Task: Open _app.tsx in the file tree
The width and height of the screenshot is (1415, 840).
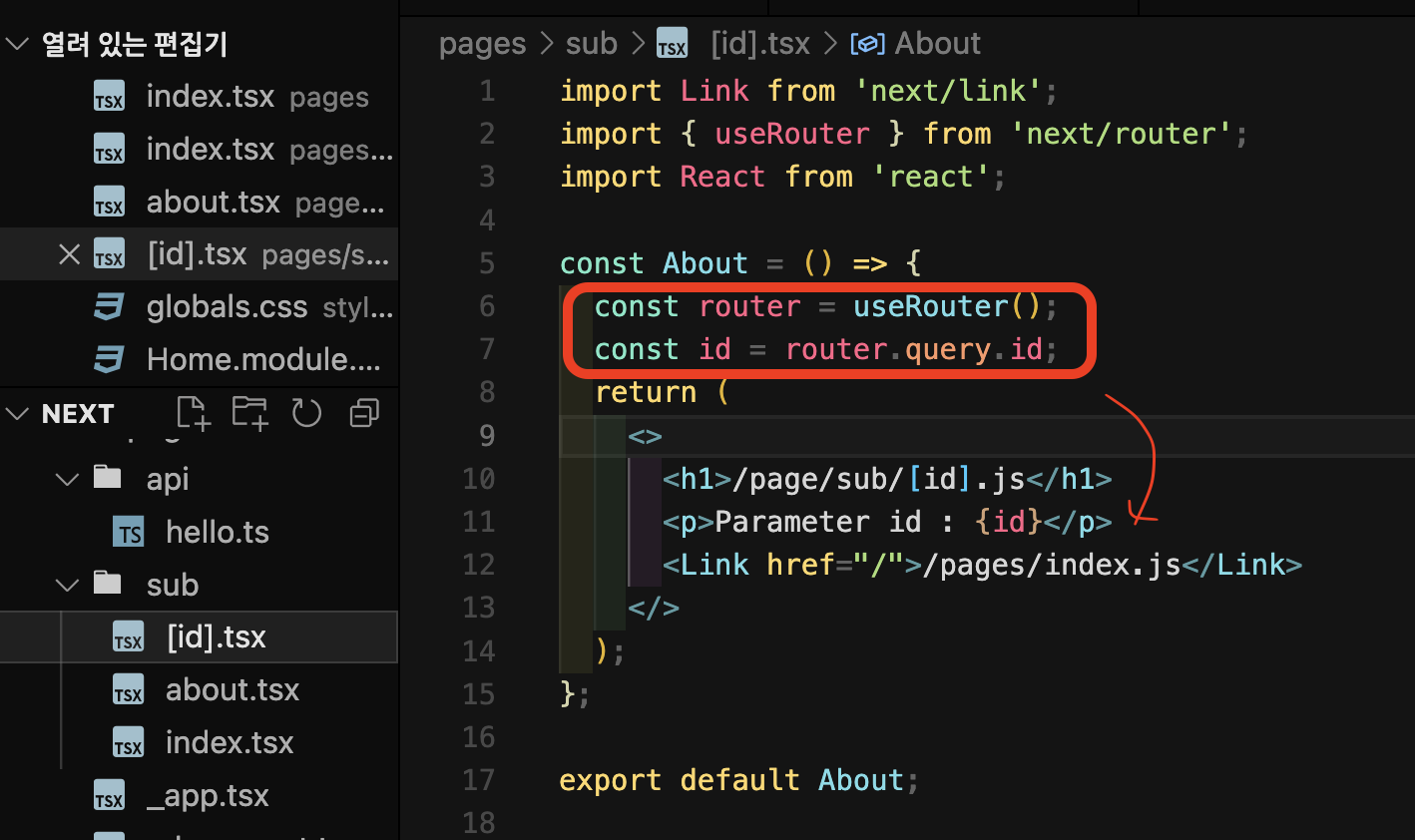Action: pos(200,795)
